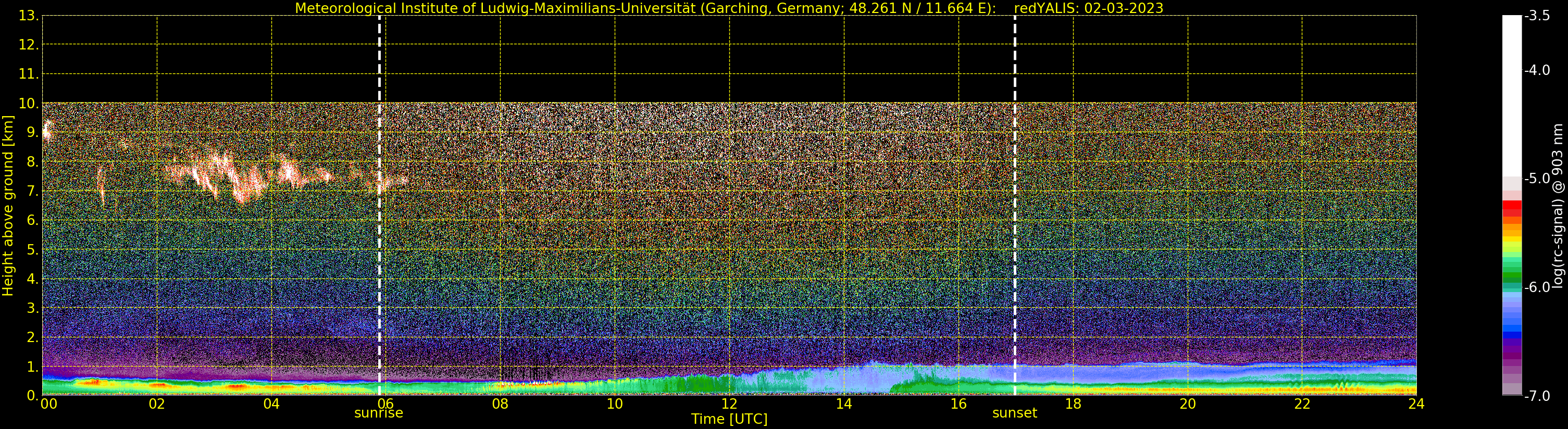The image size is (1568, 429).
Task: Click the '10' time axis tick label
Action: pyautogui.click(x=615, y=404)
